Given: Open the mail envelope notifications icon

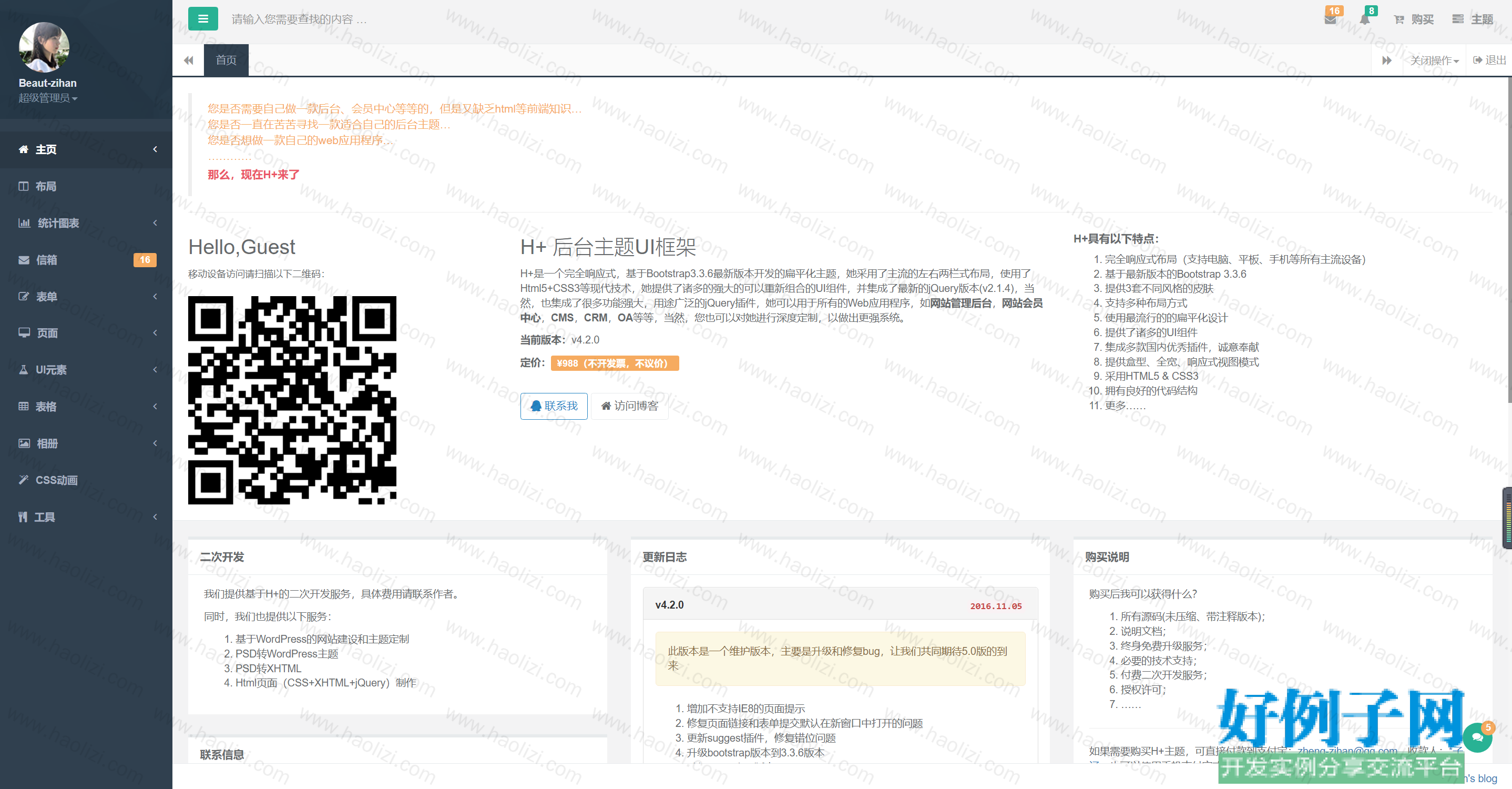Looking at the screenshot, I should click(x=1330, y=20).
